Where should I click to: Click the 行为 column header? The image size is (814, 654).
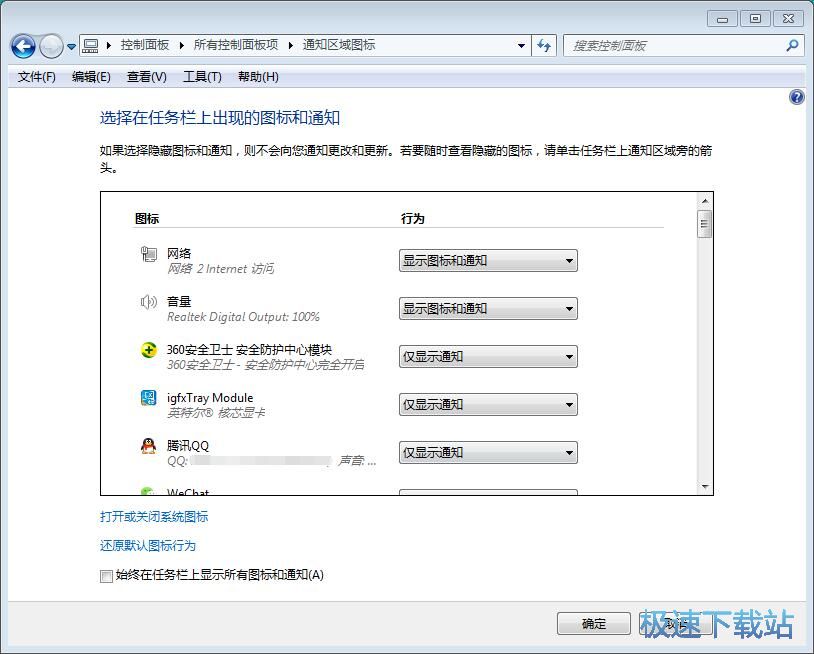pyautogui.click(x=413, y=219)
